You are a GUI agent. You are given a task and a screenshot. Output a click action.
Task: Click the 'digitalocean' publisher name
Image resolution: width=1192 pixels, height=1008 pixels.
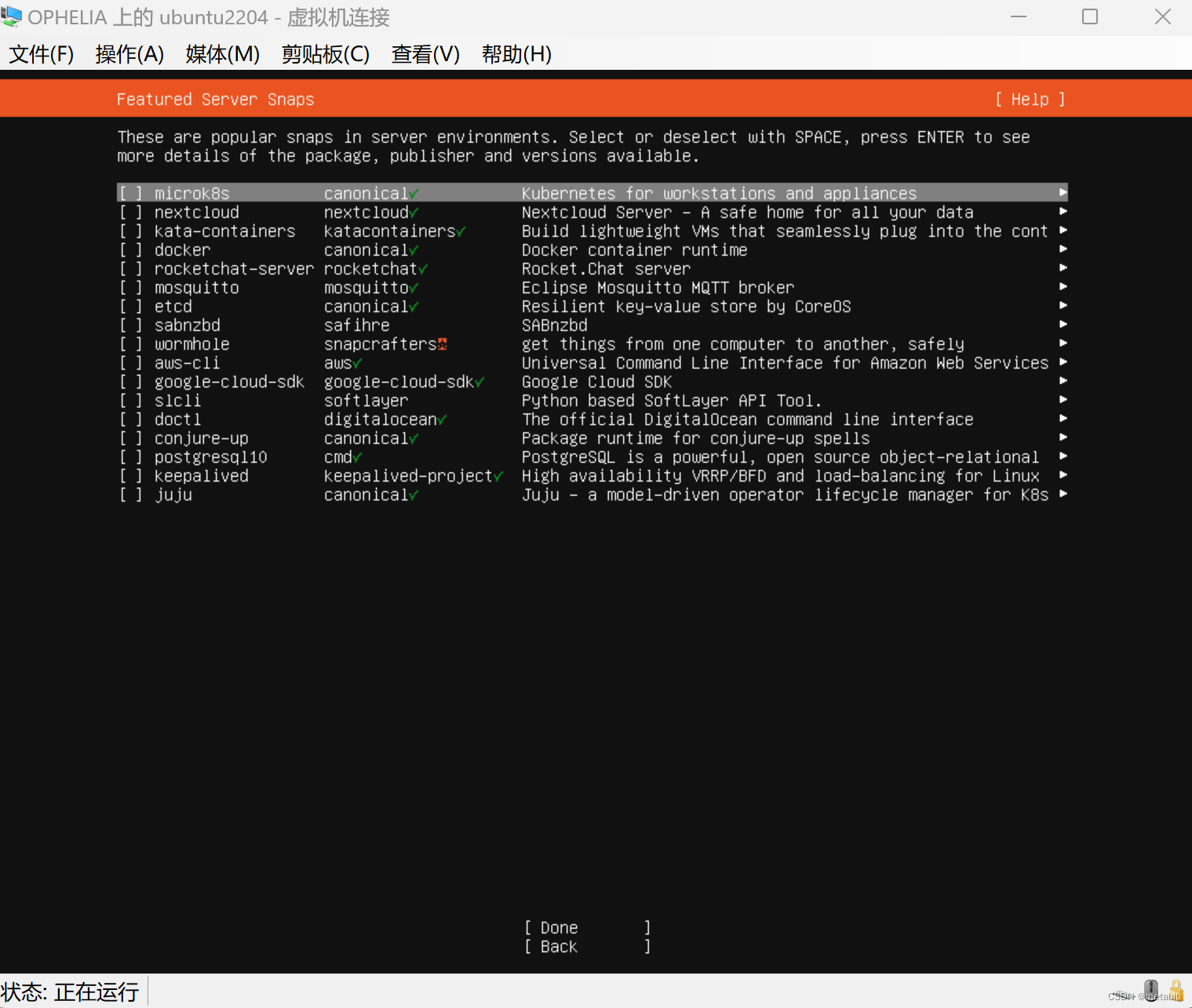(x=381, y=419)
